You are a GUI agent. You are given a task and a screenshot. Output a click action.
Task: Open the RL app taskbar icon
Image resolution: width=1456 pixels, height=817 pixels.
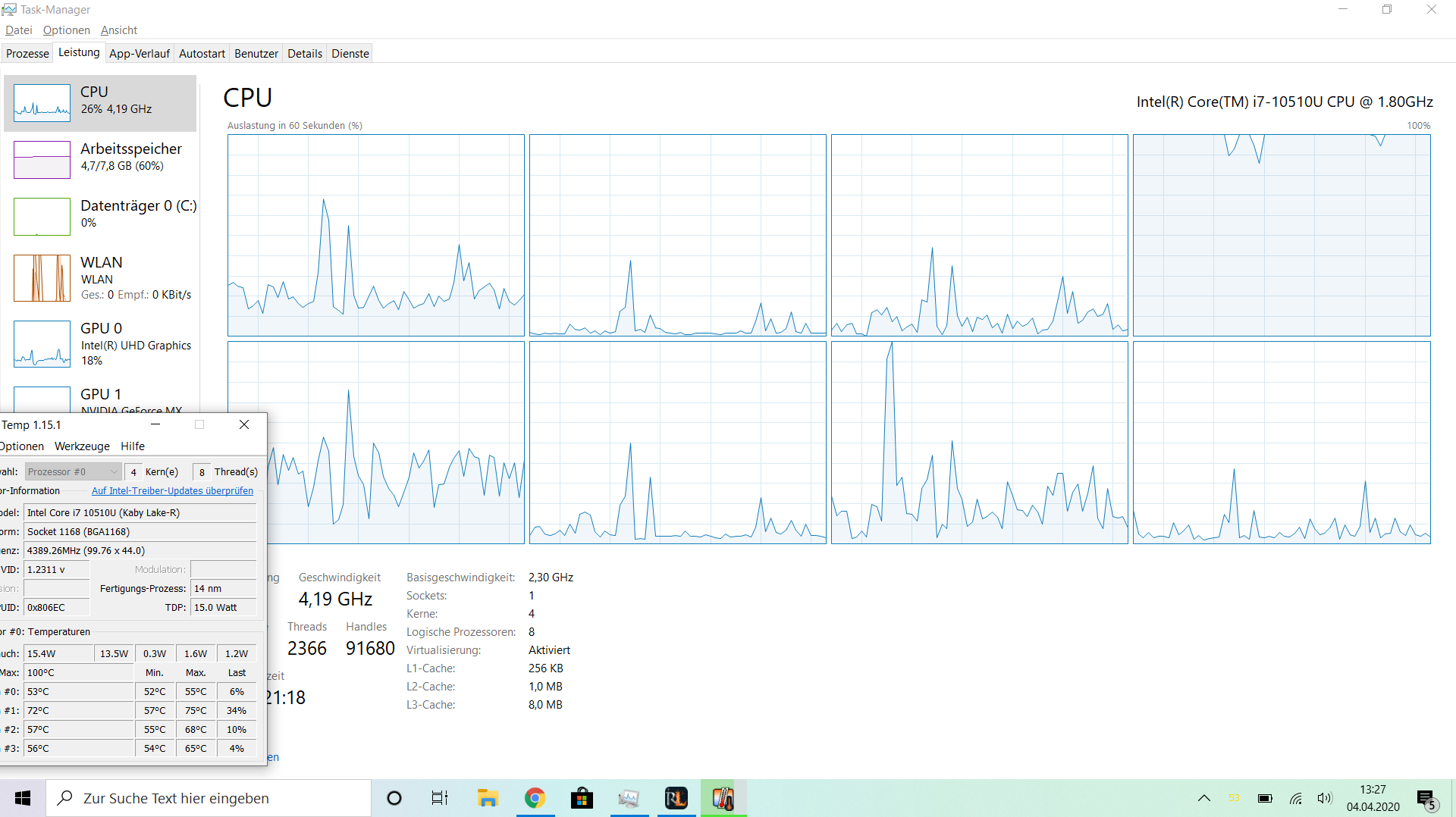click(x=676, y=798)
